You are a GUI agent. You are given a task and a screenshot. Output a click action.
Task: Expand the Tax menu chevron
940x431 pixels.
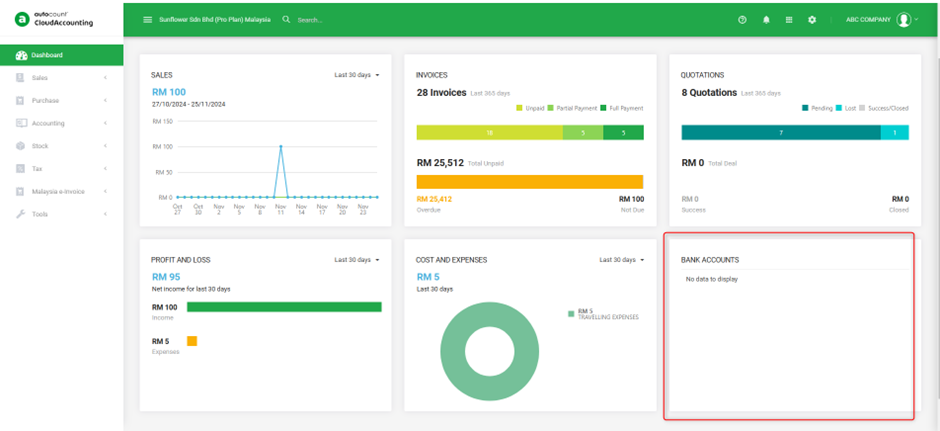(x=106, y=169)
